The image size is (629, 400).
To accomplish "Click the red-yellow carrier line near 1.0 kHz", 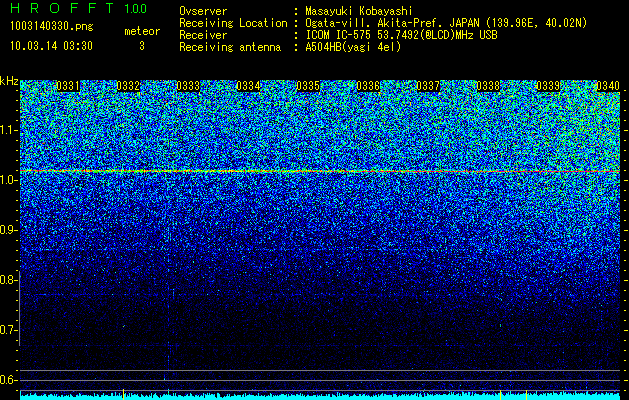I will 320,171.
